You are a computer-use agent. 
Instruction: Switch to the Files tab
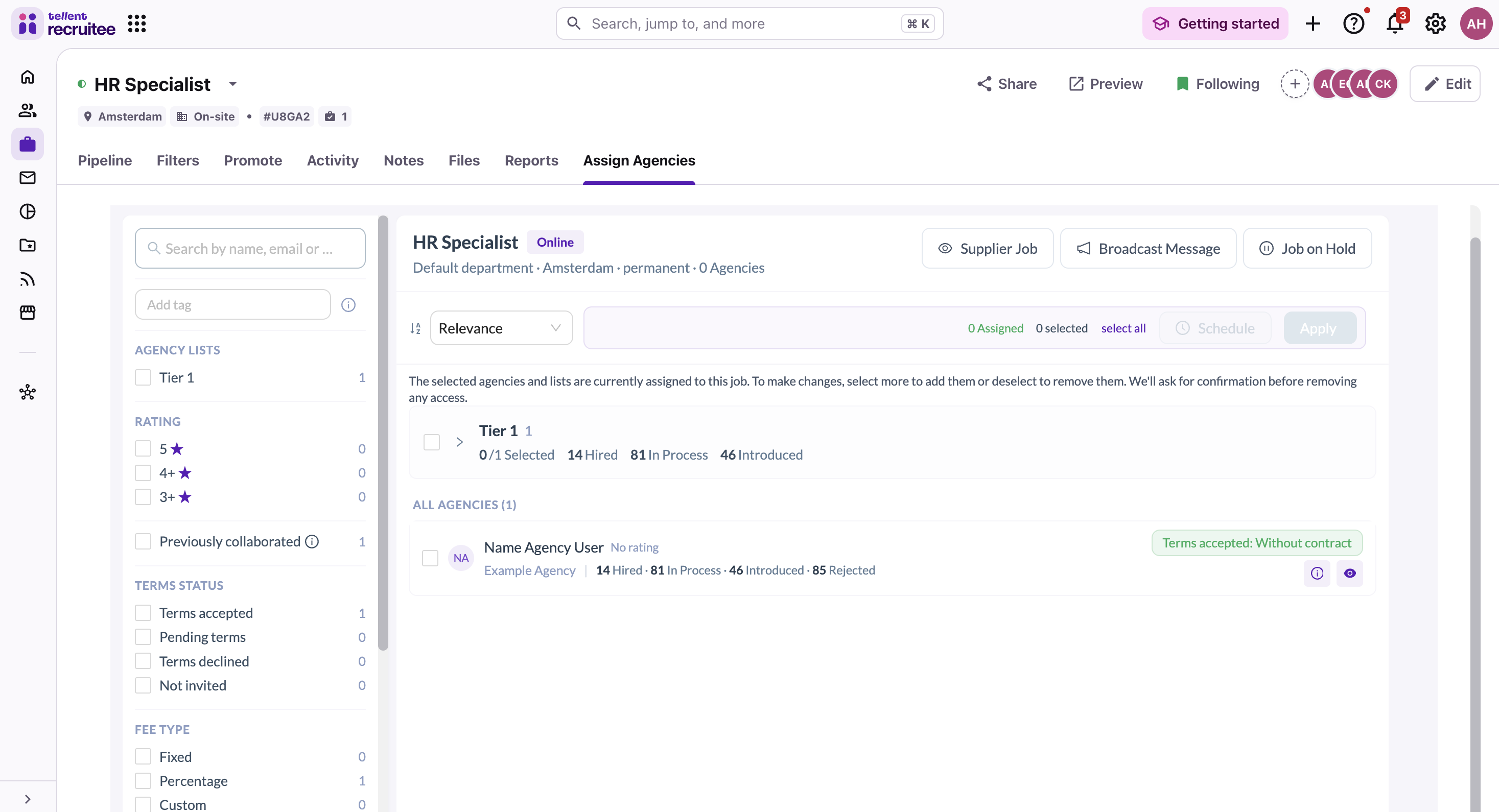coord(464,160)
